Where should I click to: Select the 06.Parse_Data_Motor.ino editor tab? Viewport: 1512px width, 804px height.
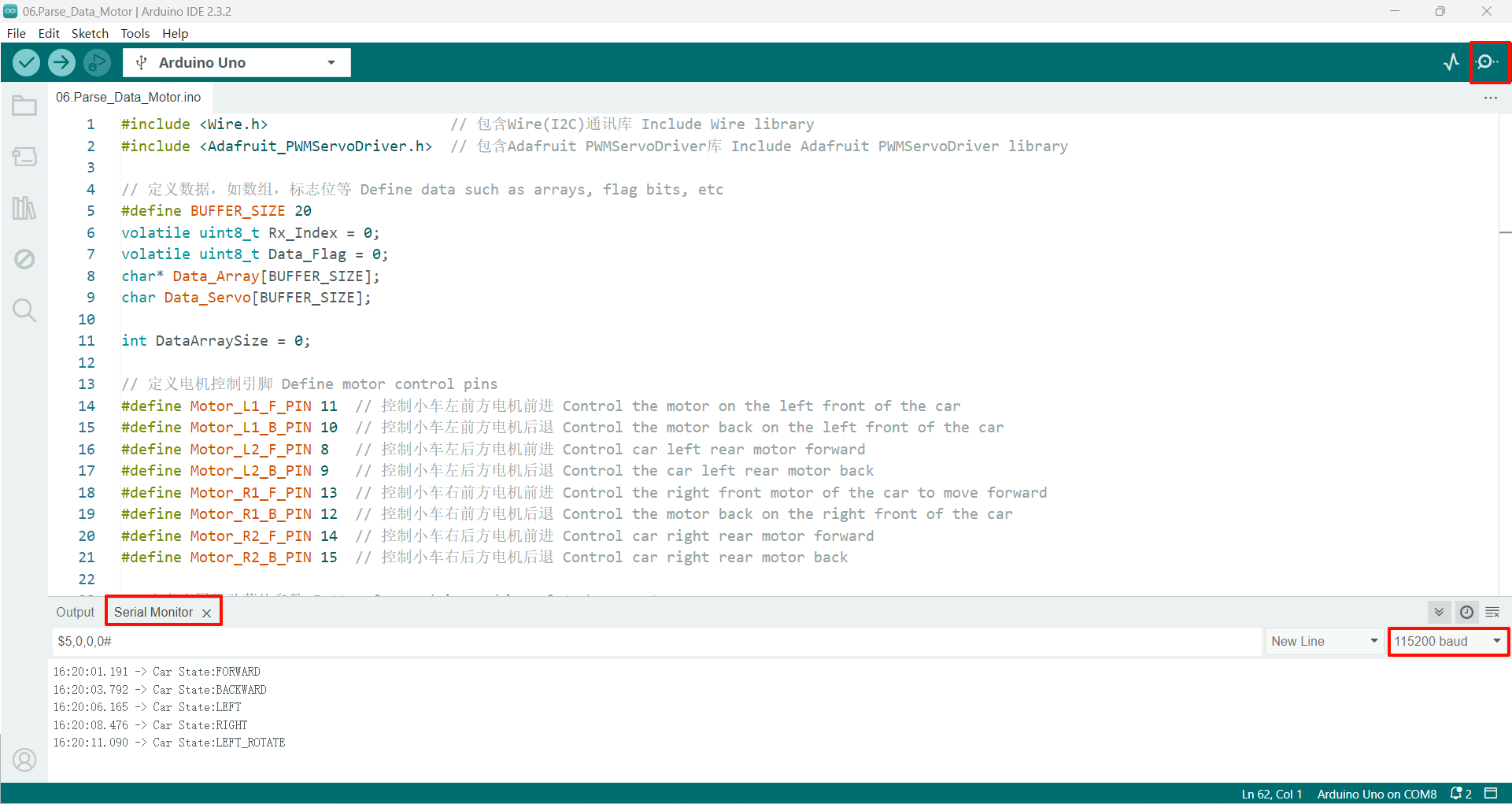[128, 97]
